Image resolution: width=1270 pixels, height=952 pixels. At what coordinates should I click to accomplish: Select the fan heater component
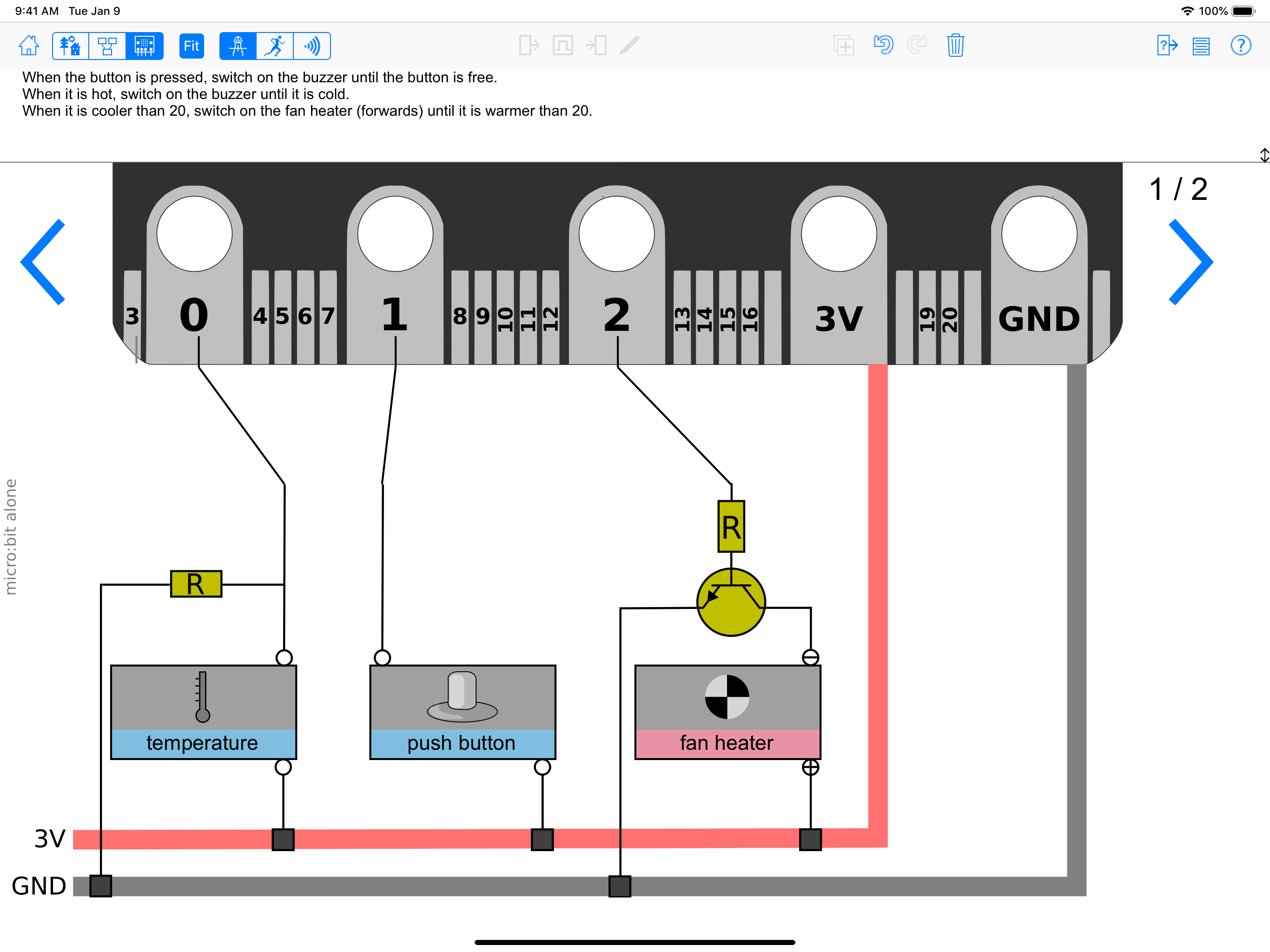click(x=728, y=712)
